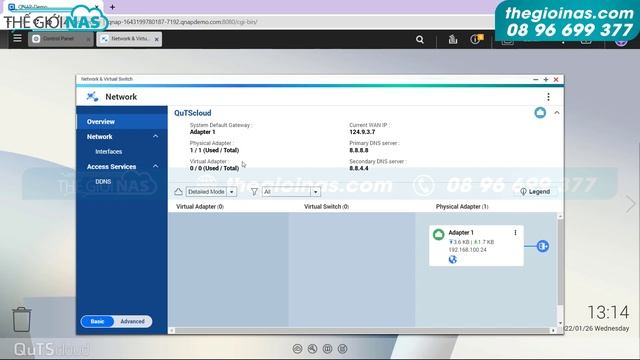
Task: Click the first desktop dock icon
Action: [x=297, y=349]
